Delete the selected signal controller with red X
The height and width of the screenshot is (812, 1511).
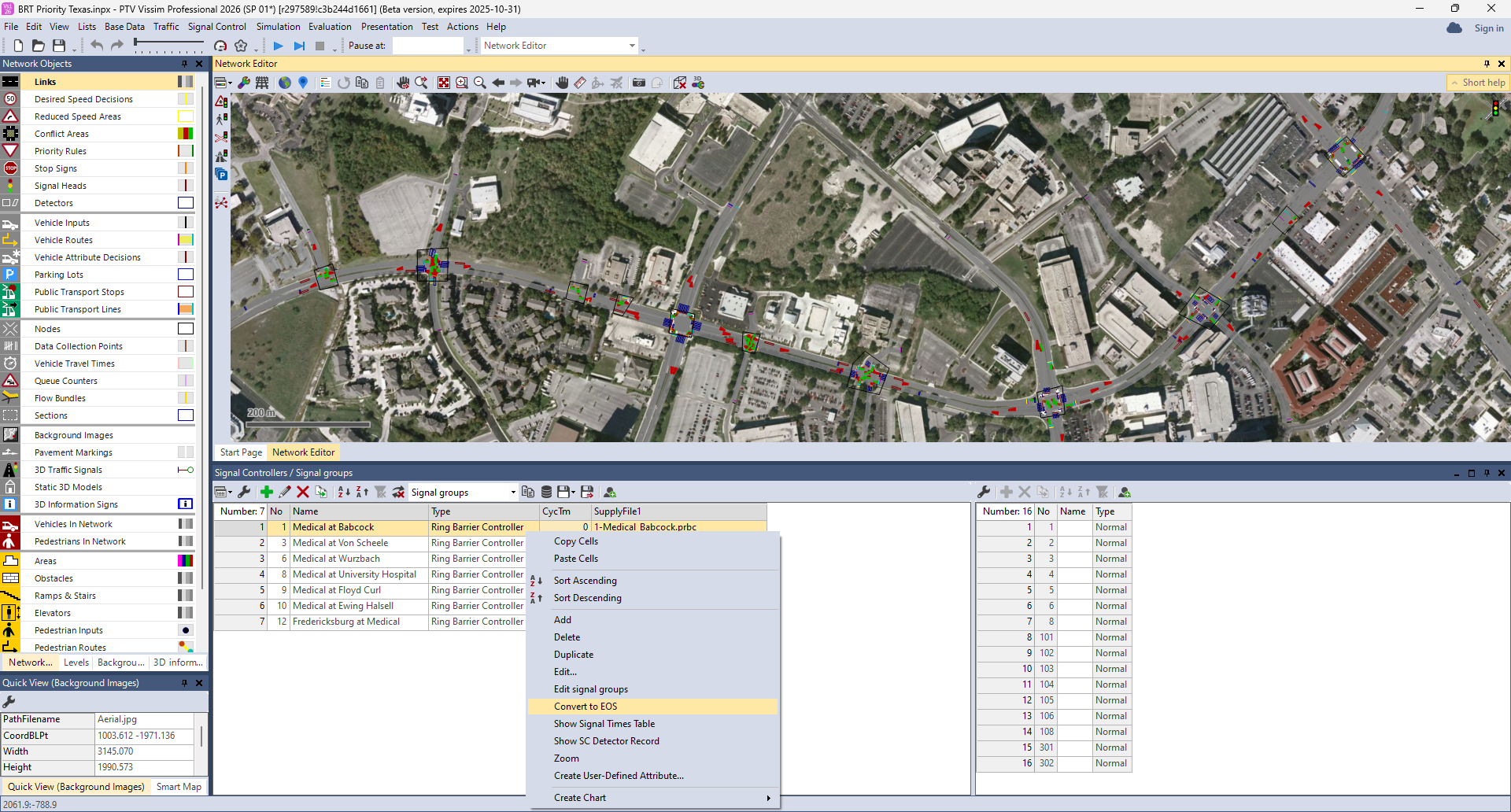(303, 492)
